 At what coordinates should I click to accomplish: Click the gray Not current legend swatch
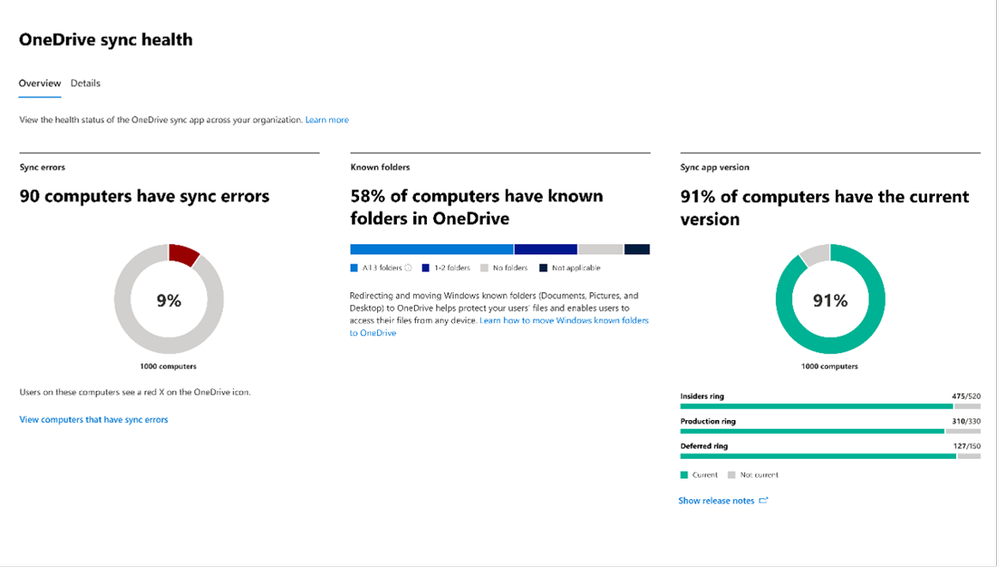click(732, 475)
